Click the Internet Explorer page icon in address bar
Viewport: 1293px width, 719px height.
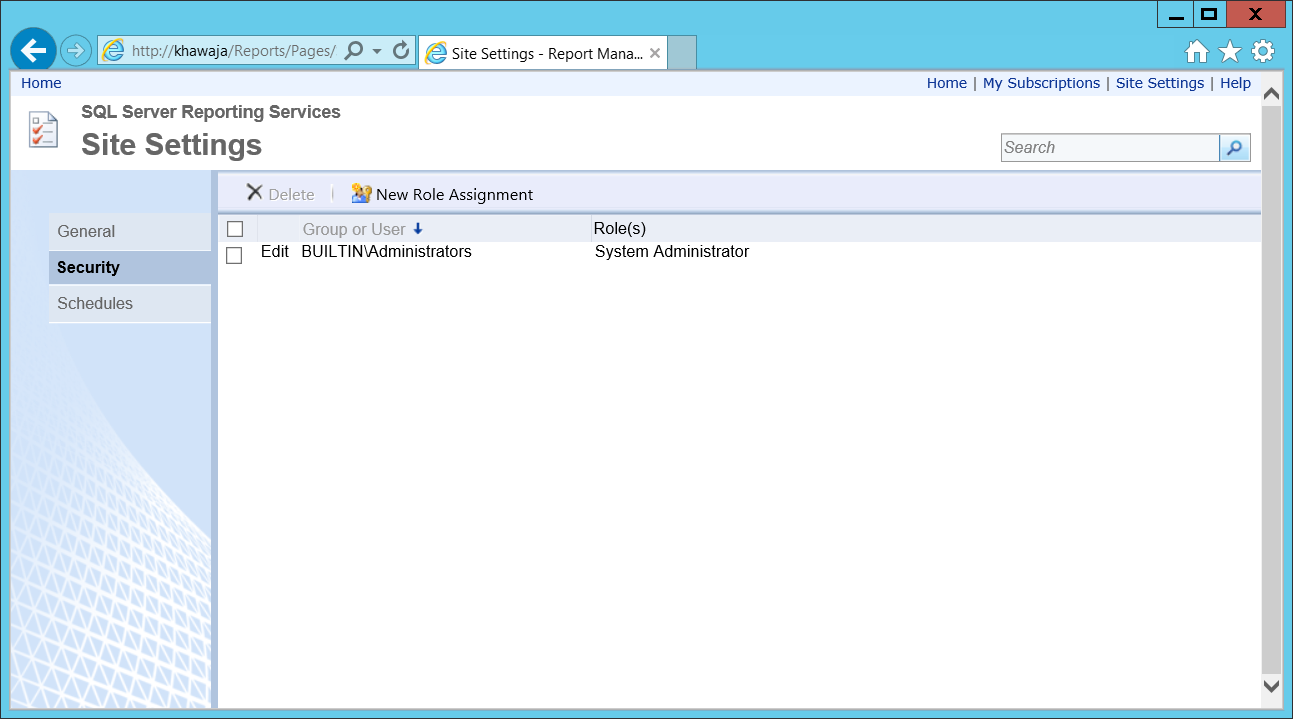point(113,51)
